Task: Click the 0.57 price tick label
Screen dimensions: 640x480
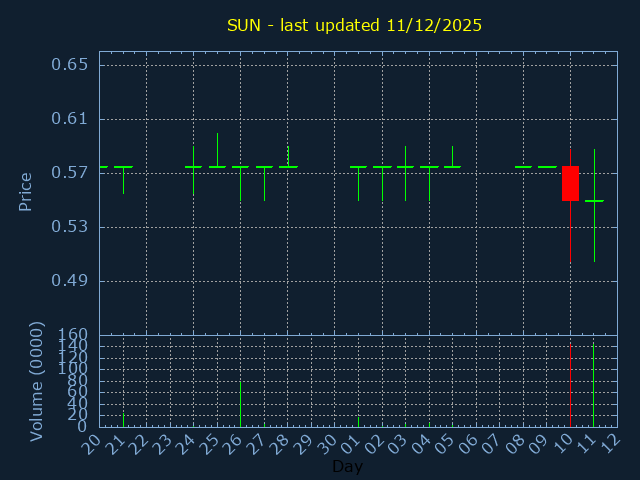Action: [x=69, y=173]
